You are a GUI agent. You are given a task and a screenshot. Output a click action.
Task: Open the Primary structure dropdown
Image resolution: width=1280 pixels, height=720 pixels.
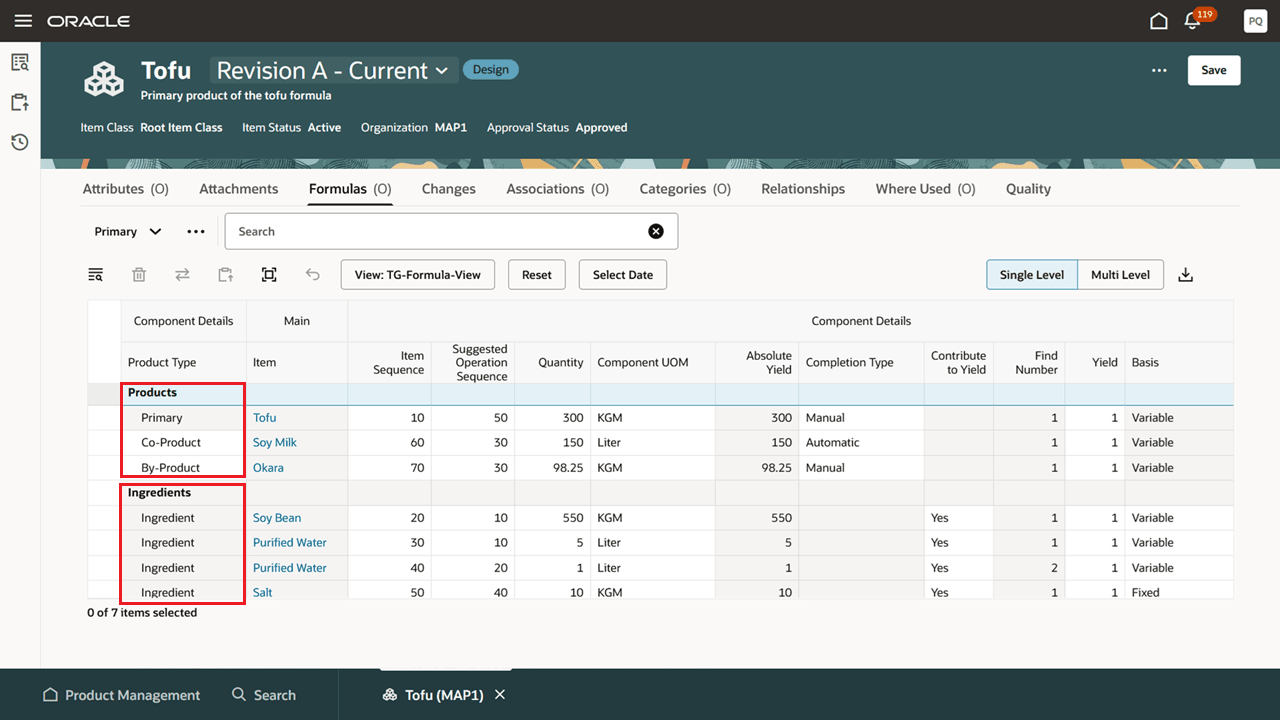[128, 231]
